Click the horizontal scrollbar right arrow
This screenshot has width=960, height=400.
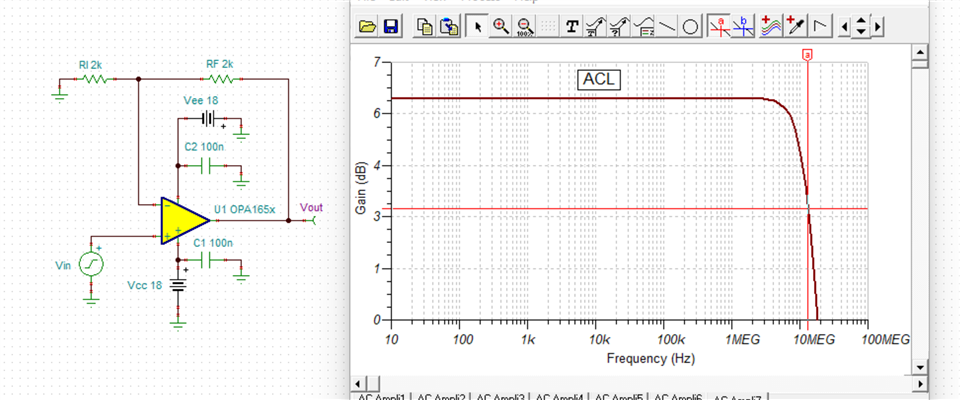918,383
